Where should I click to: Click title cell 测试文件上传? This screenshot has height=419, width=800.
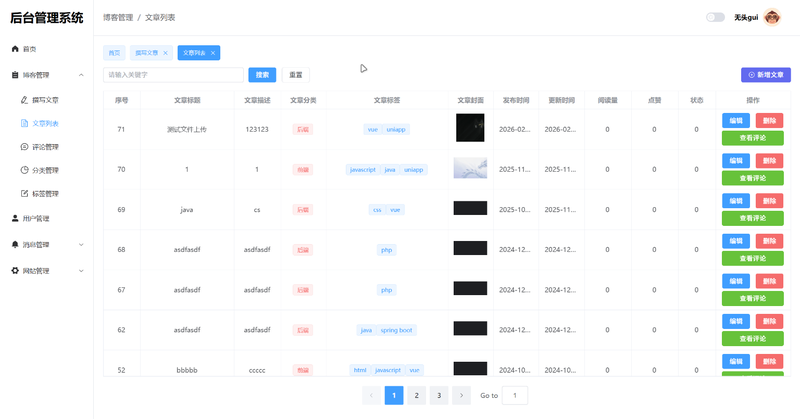pyautogui.click(x=187, y=130)
